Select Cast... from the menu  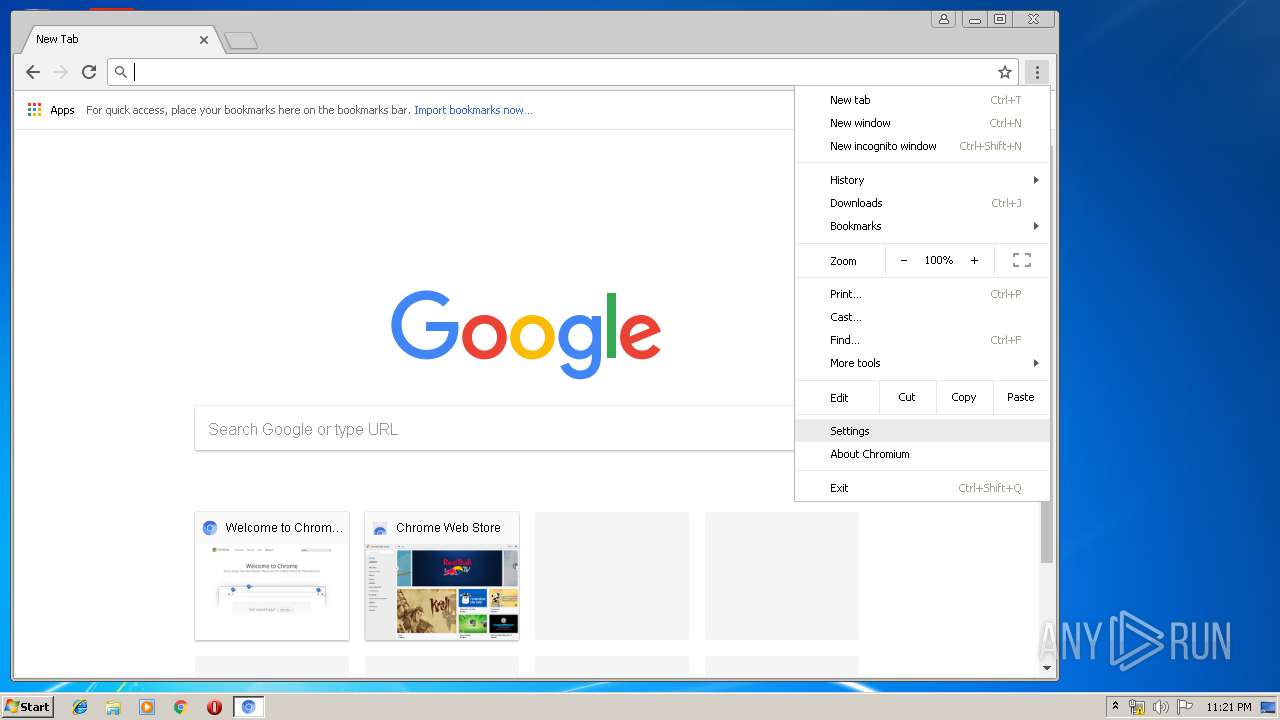point(923,317)
